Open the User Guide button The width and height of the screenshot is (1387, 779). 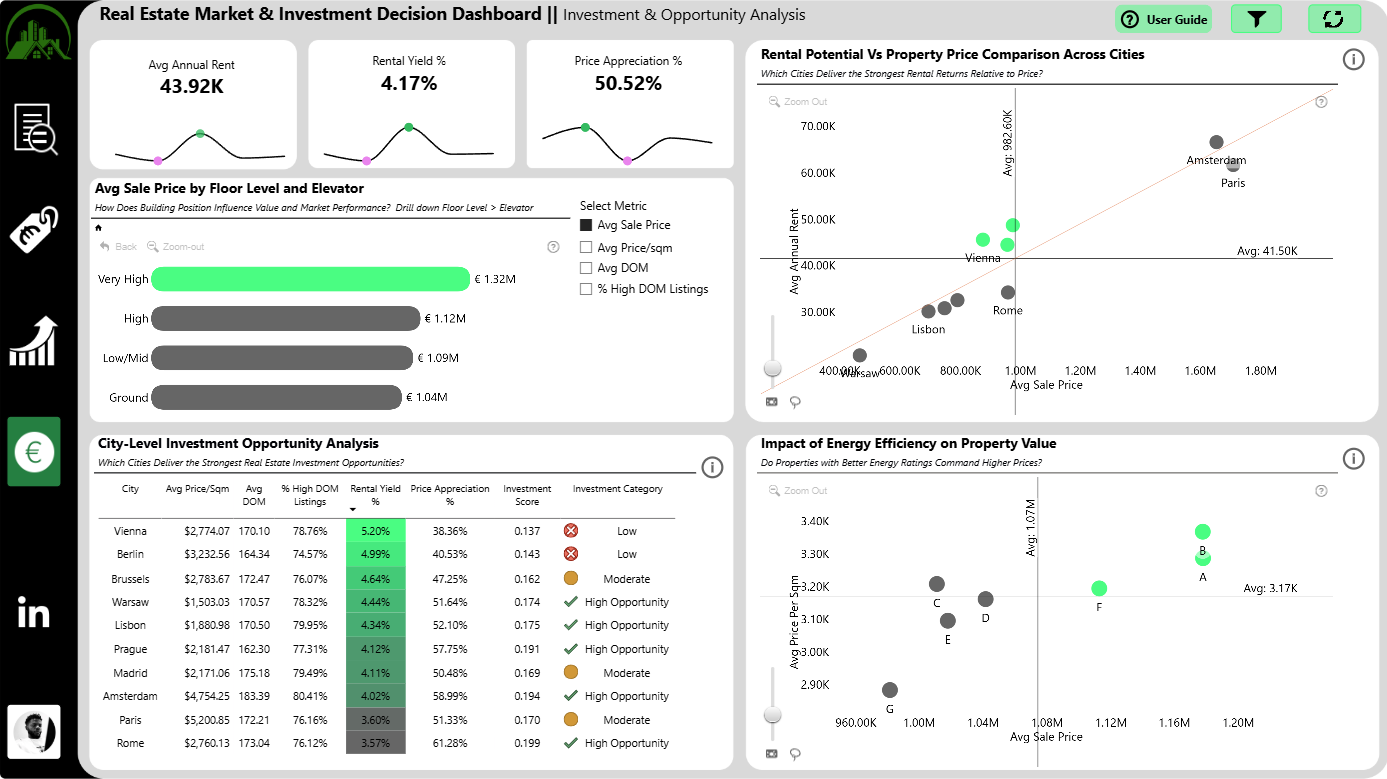point(1164,19)
